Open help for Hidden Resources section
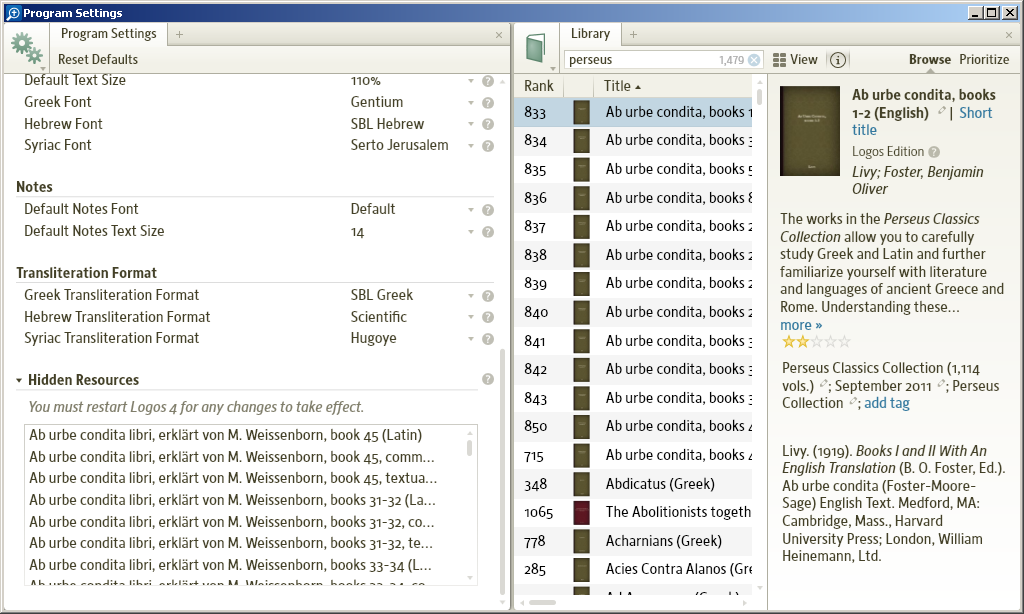The image size is (1024, 614). click(x=488, y=380)
